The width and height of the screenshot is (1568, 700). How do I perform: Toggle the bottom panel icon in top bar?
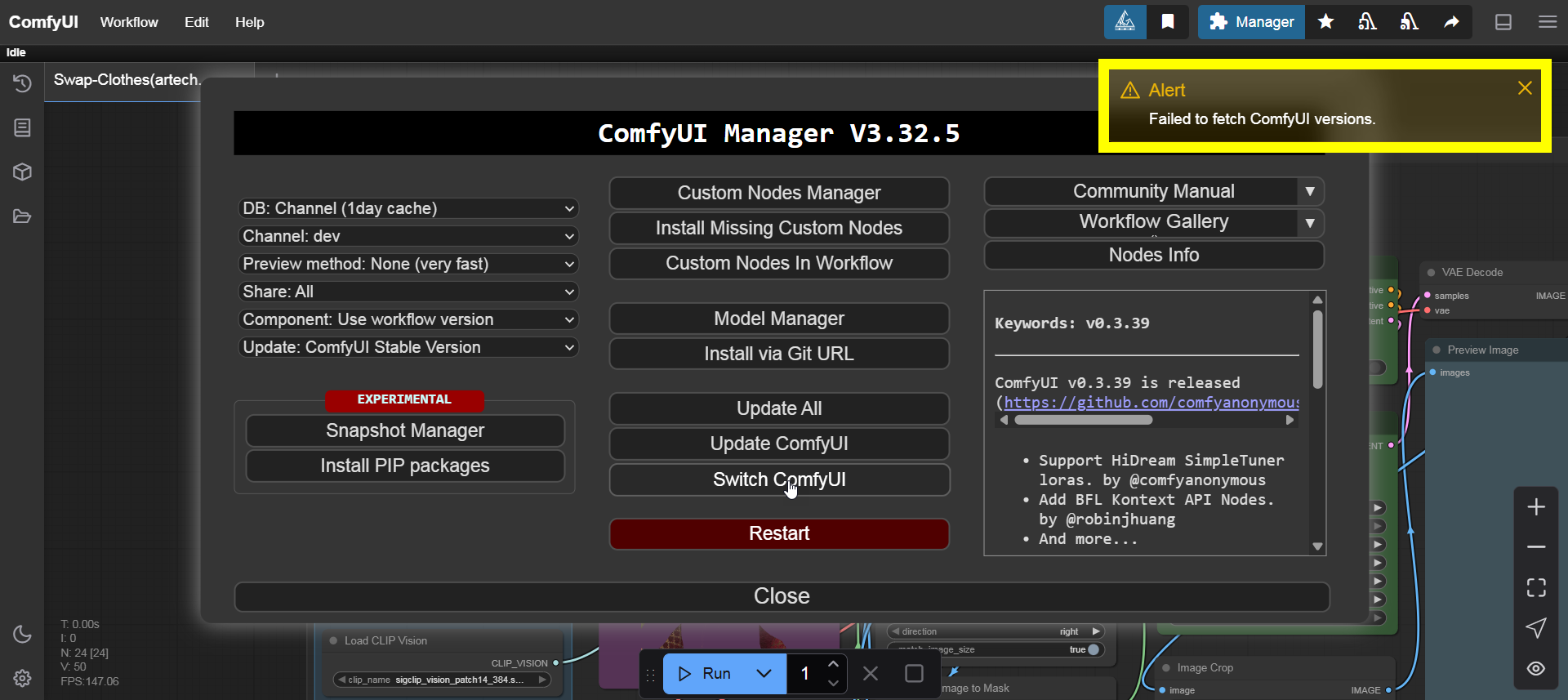[1503, 22]
